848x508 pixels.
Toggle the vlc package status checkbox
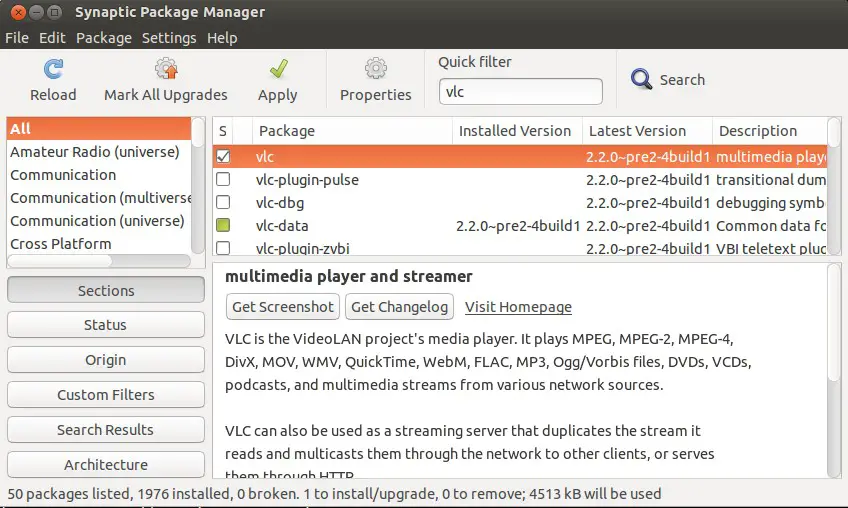pyautogui.click(x=223, y=156)
